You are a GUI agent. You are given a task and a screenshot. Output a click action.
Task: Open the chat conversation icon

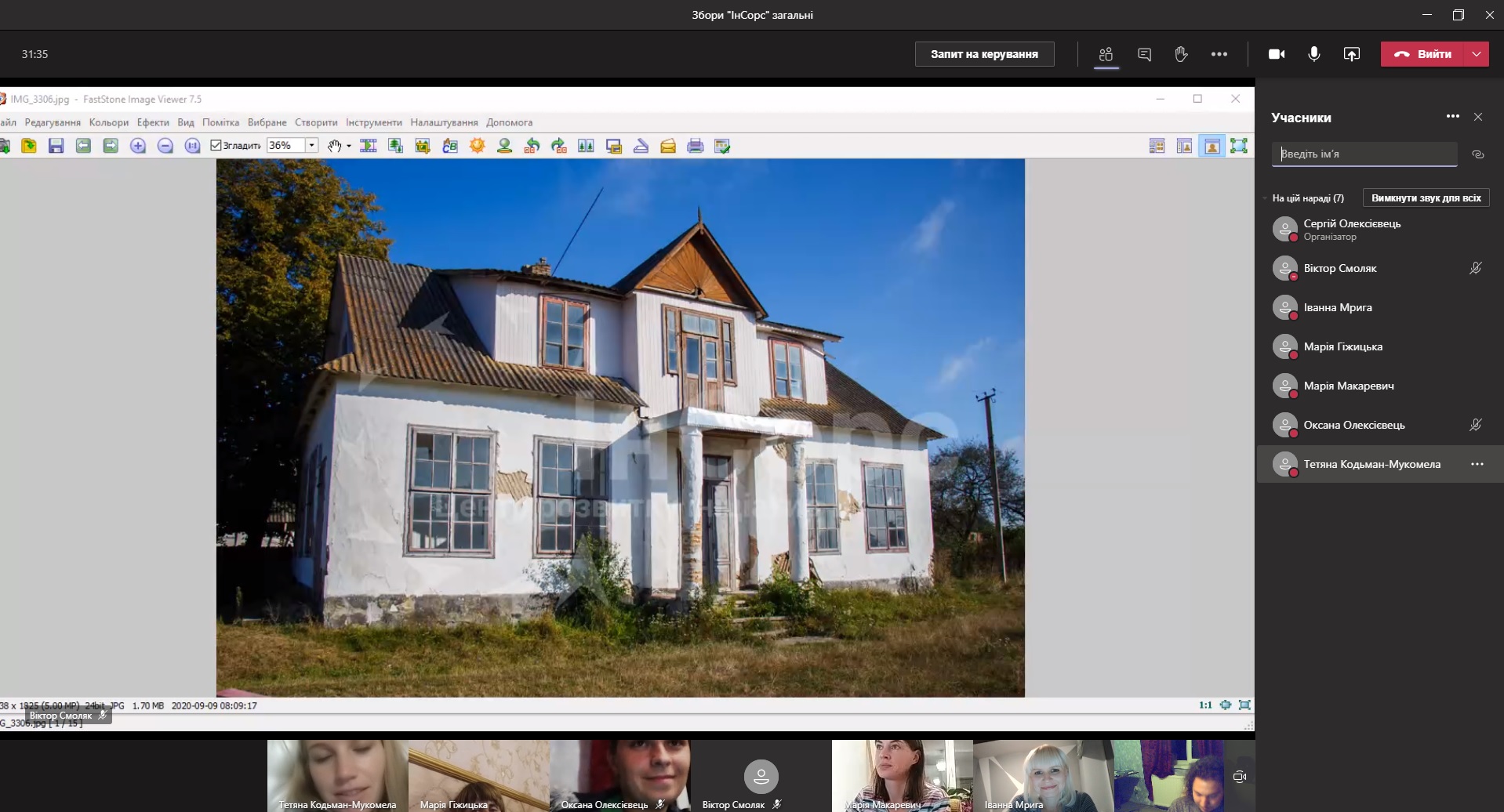pyautogui.click(x=1144, y=54)
